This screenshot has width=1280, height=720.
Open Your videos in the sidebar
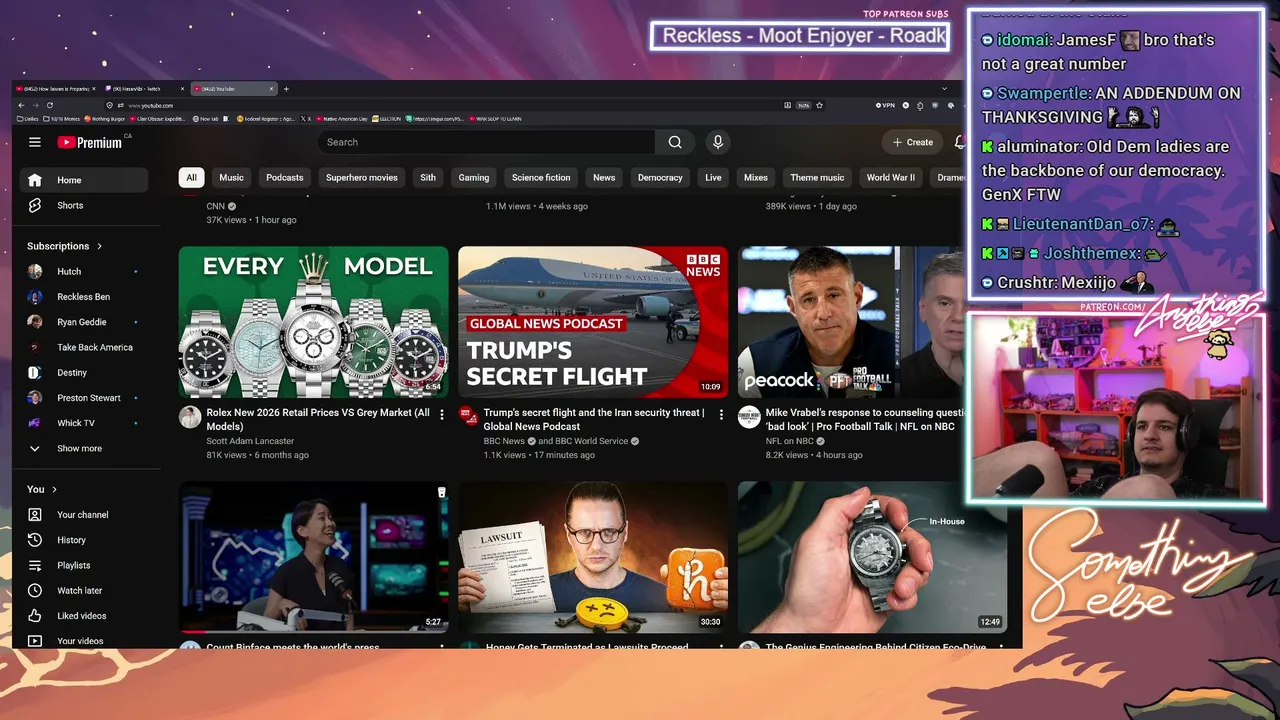(x=84, y=641)
